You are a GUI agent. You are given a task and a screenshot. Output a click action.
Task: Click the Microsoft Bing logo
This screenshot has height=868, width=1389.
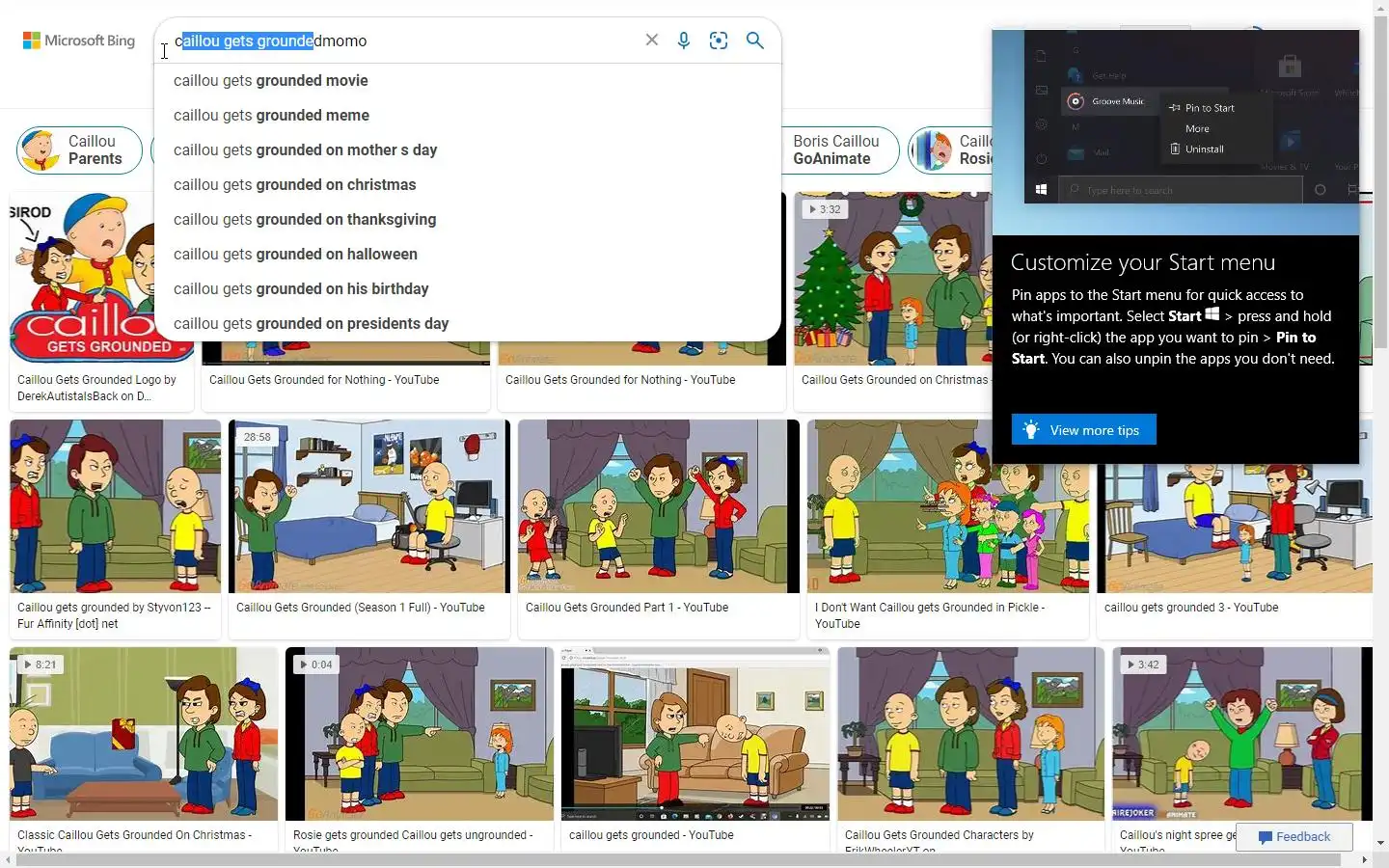pos(79,41)
